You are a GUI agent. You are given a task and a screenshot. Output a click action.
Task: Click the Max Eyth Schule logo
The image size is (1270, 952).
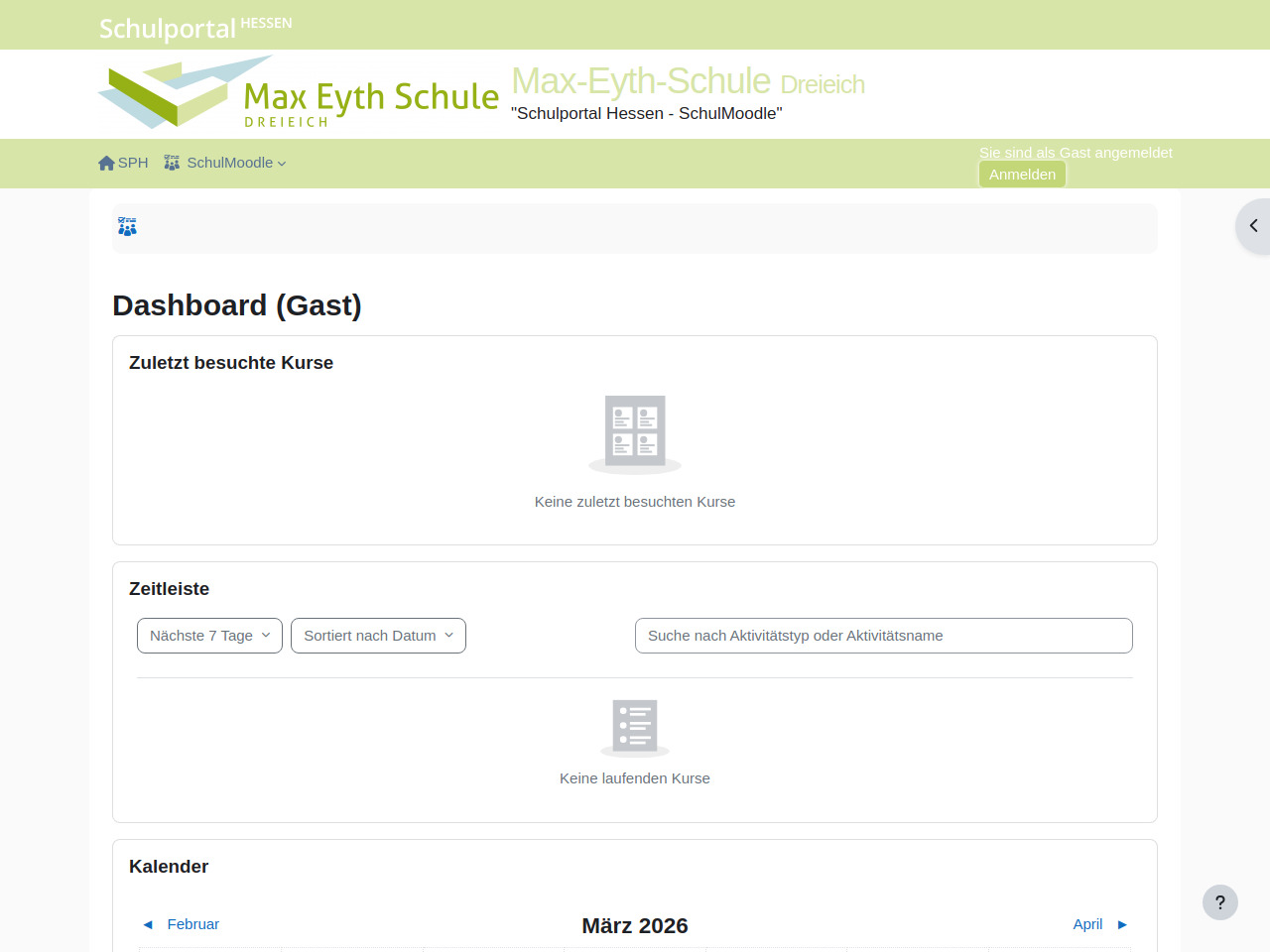298,94
